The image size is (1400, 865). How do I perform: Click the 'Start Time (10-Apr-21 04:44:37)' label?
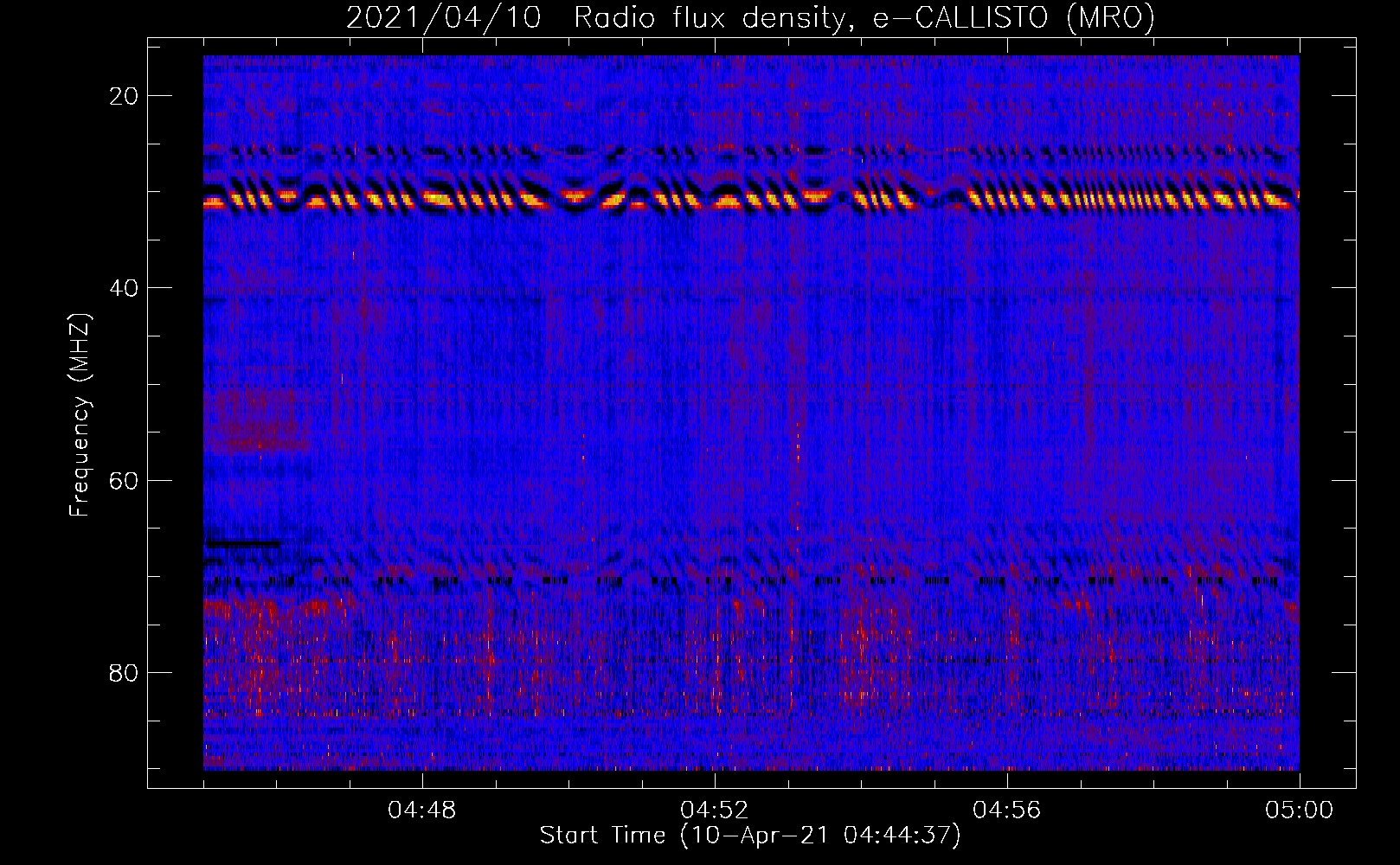750,836
